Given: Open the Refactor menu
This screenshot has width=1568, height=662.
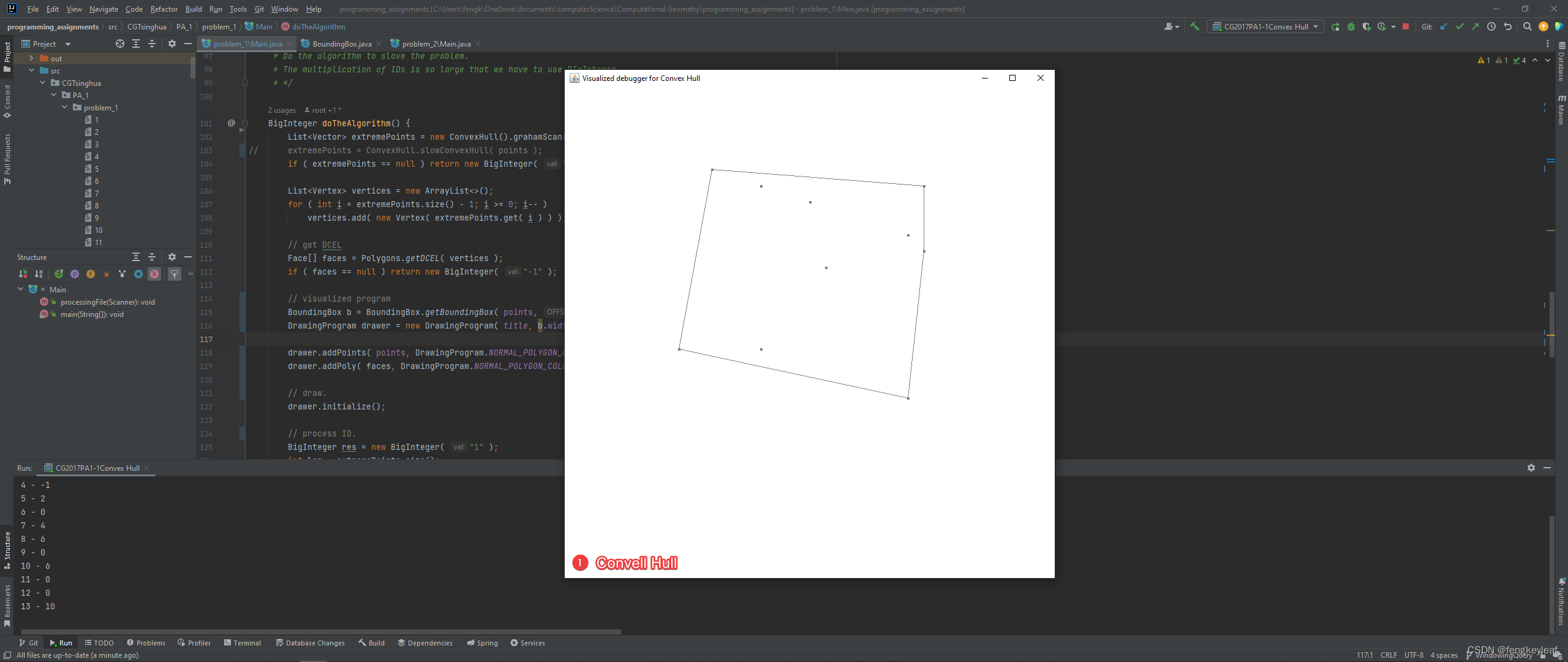Looking at the screenshot, I should click(164, 9).
